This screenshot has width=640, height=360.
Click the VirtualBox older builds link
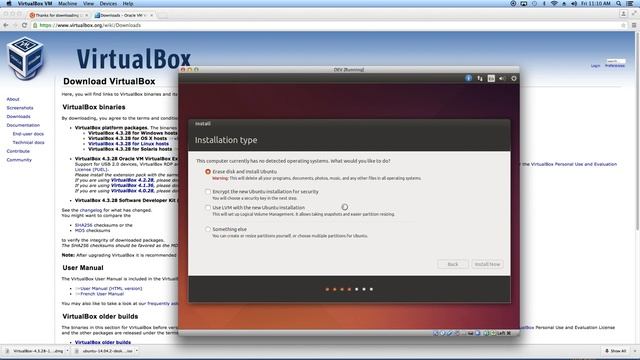coord(103,342)
